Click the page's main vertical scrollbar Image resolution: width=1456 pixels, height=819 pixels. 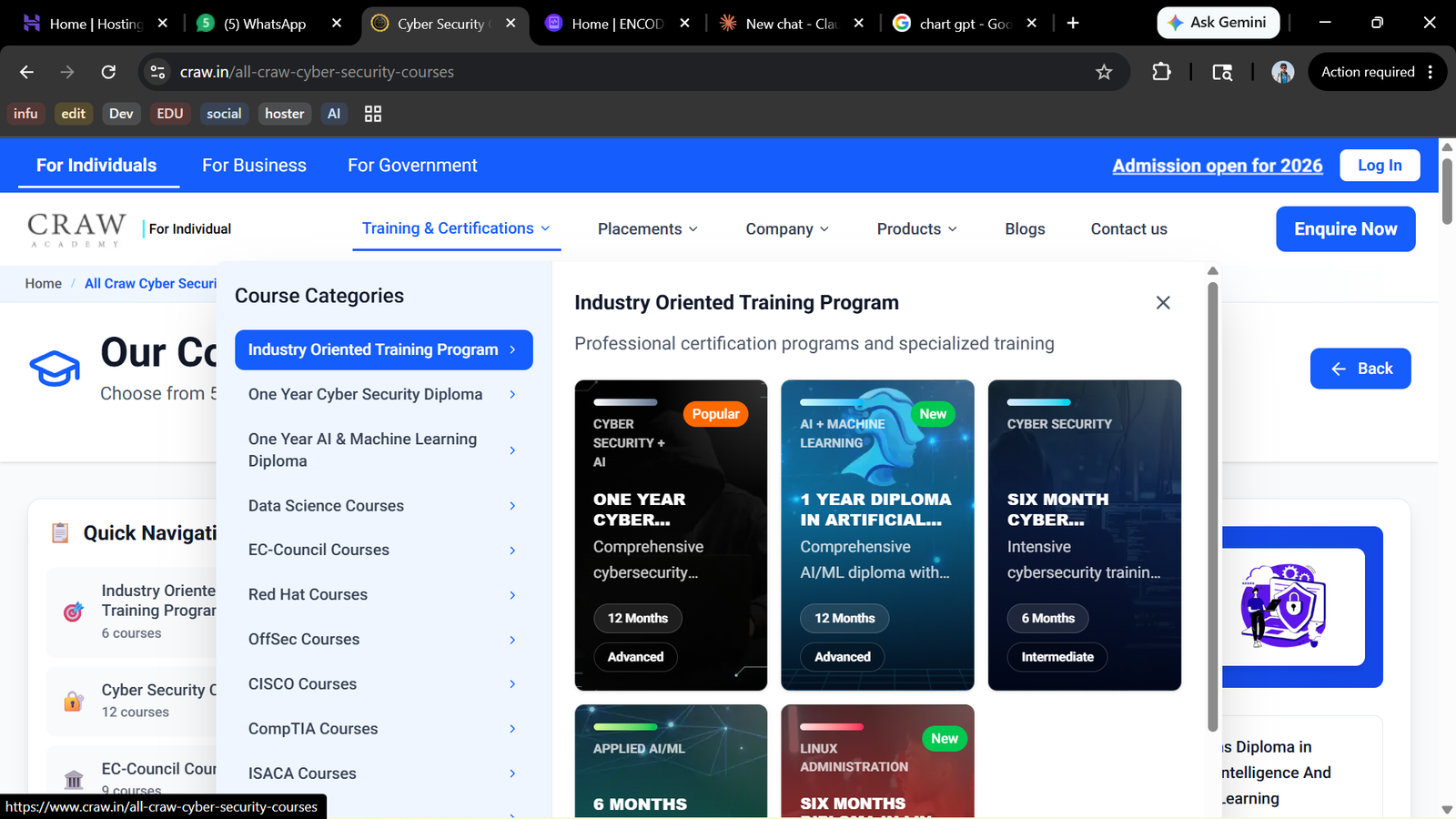coord(1447,191)
